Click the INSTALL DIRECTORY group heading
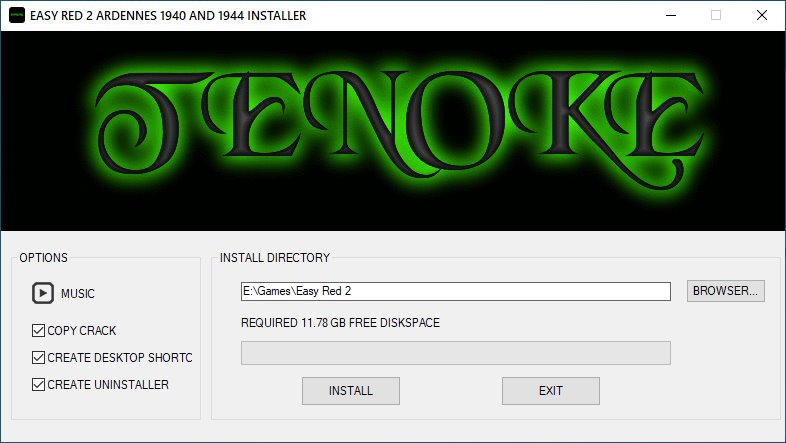This screenshot has width=786, height=443. pyautogui.click(x=275, y=258)
